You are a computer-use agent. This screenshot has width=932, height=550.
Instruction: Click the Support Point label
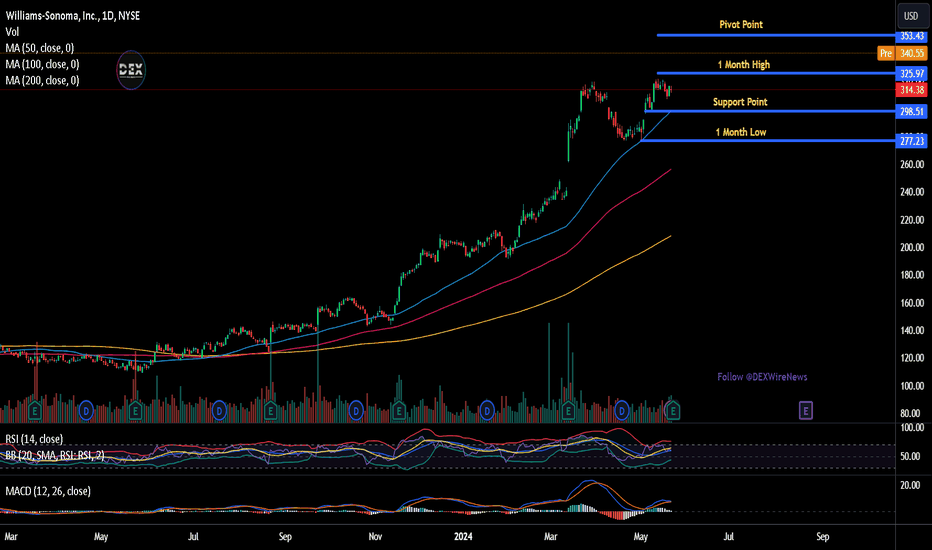(740, 102)
